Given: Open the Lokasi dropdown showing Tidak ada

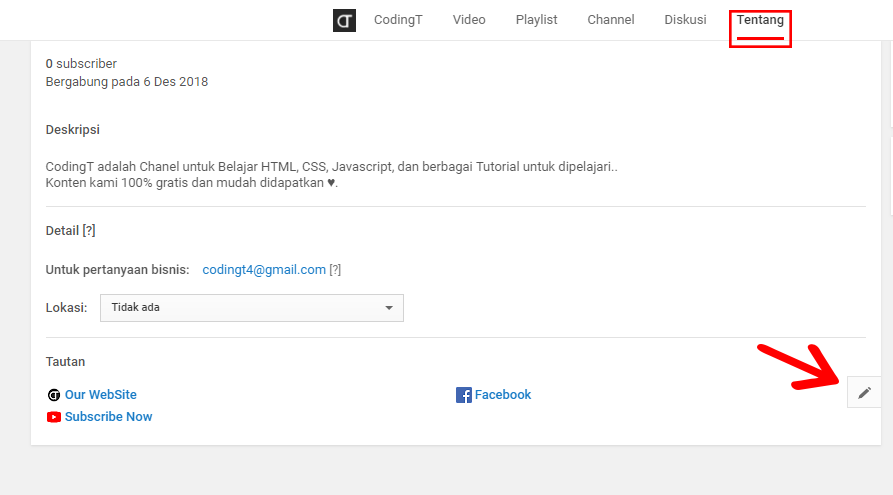Looking at the screenshot, I should click(x=252, y=308).
